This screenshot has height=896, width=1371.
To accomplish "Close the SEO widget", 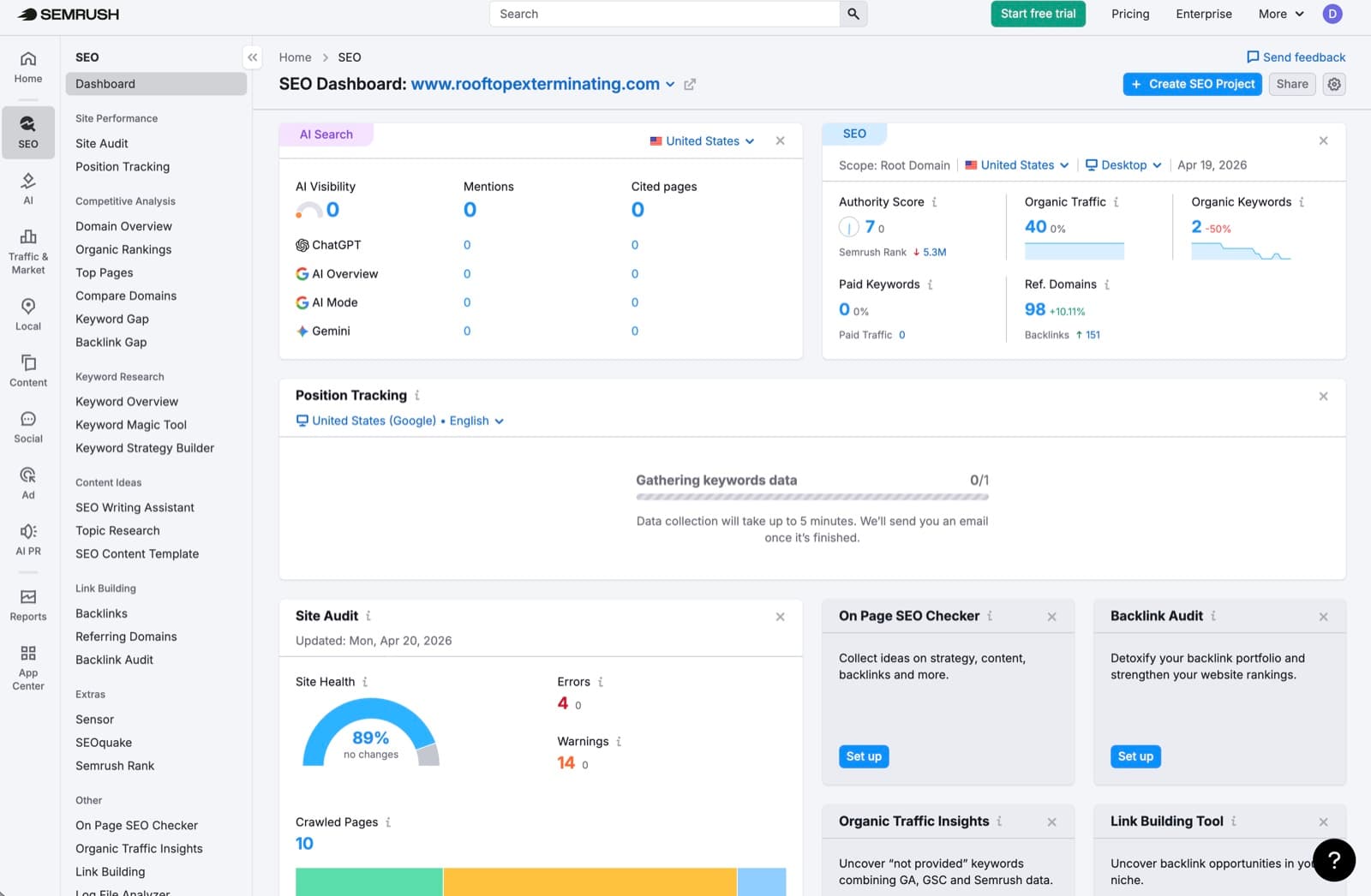I will pyautogui.click(x=1323, y=140).
